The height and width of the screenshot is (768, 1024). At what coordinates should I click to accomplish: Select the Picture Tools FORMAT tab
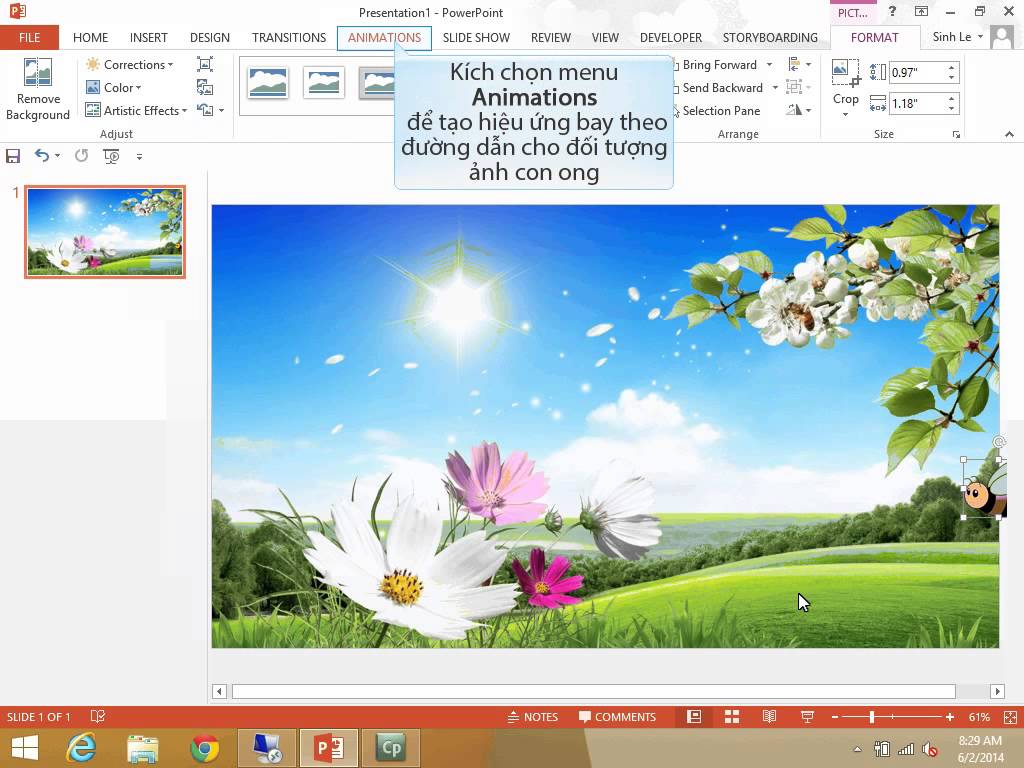point(874,37)
